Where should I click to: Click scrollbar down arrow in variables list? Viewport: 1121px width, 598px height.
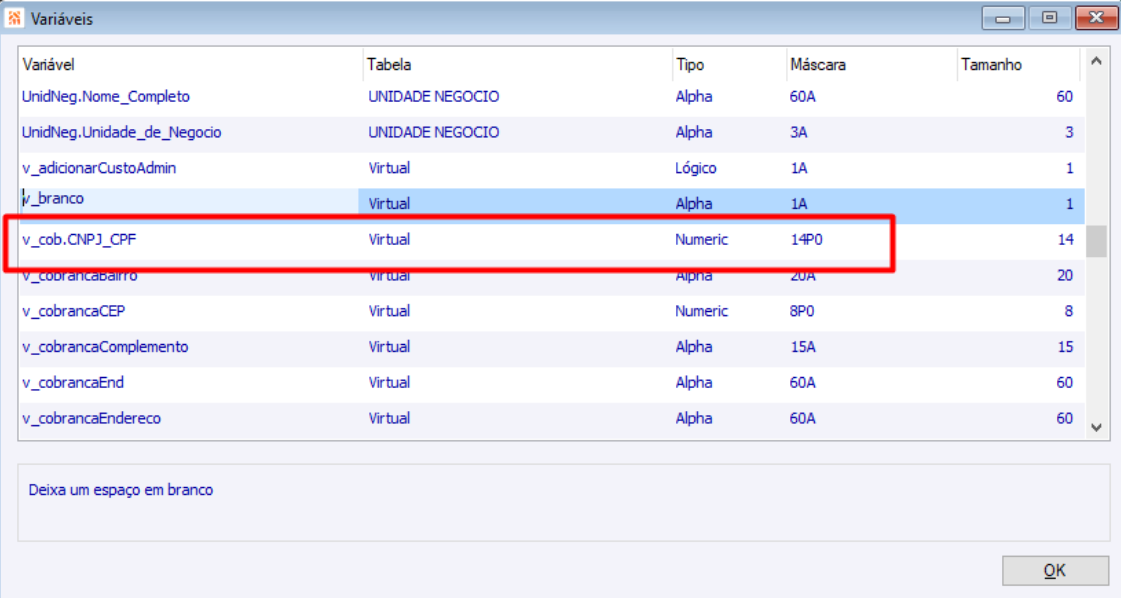click(x=1096, y=428)
